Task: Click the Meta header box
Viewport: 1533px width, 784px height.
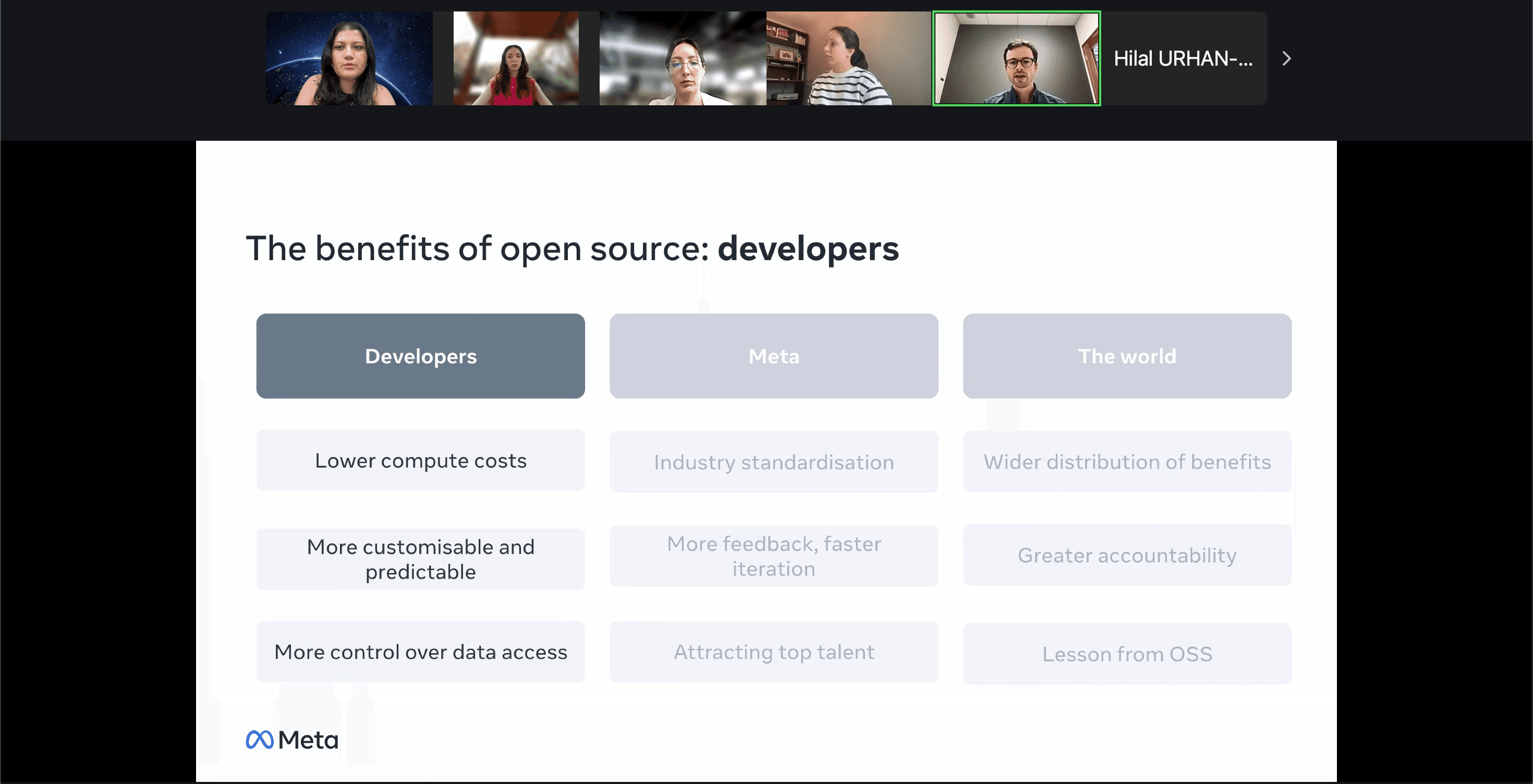Action: [x=774, y=356]
